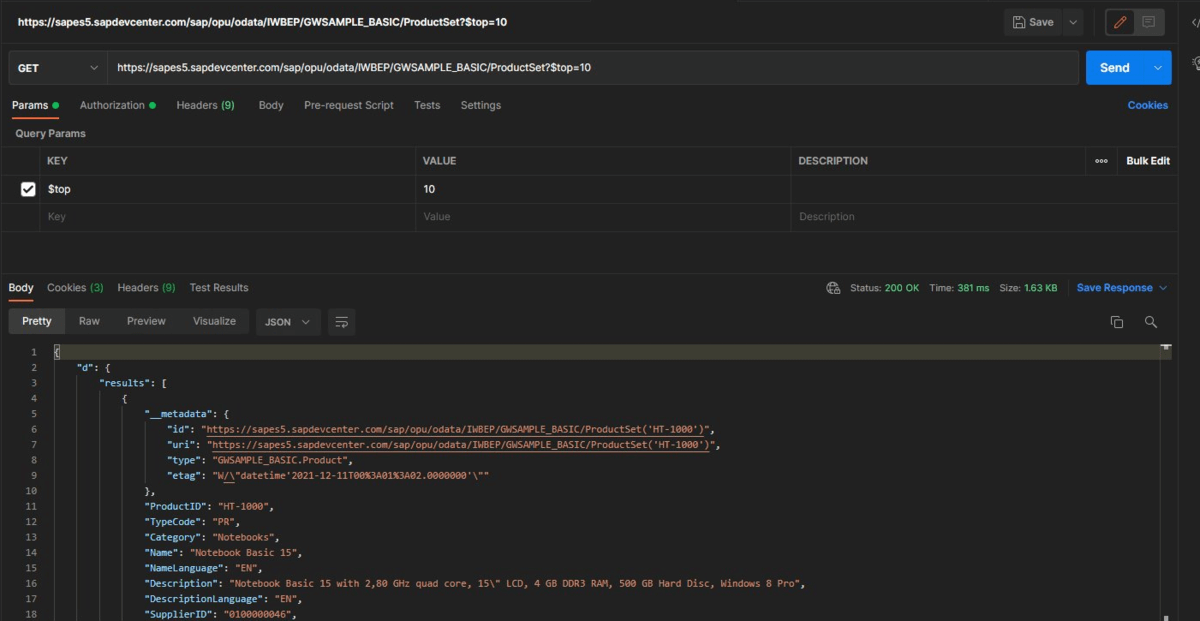Switch to the Test Results tab

219,288
